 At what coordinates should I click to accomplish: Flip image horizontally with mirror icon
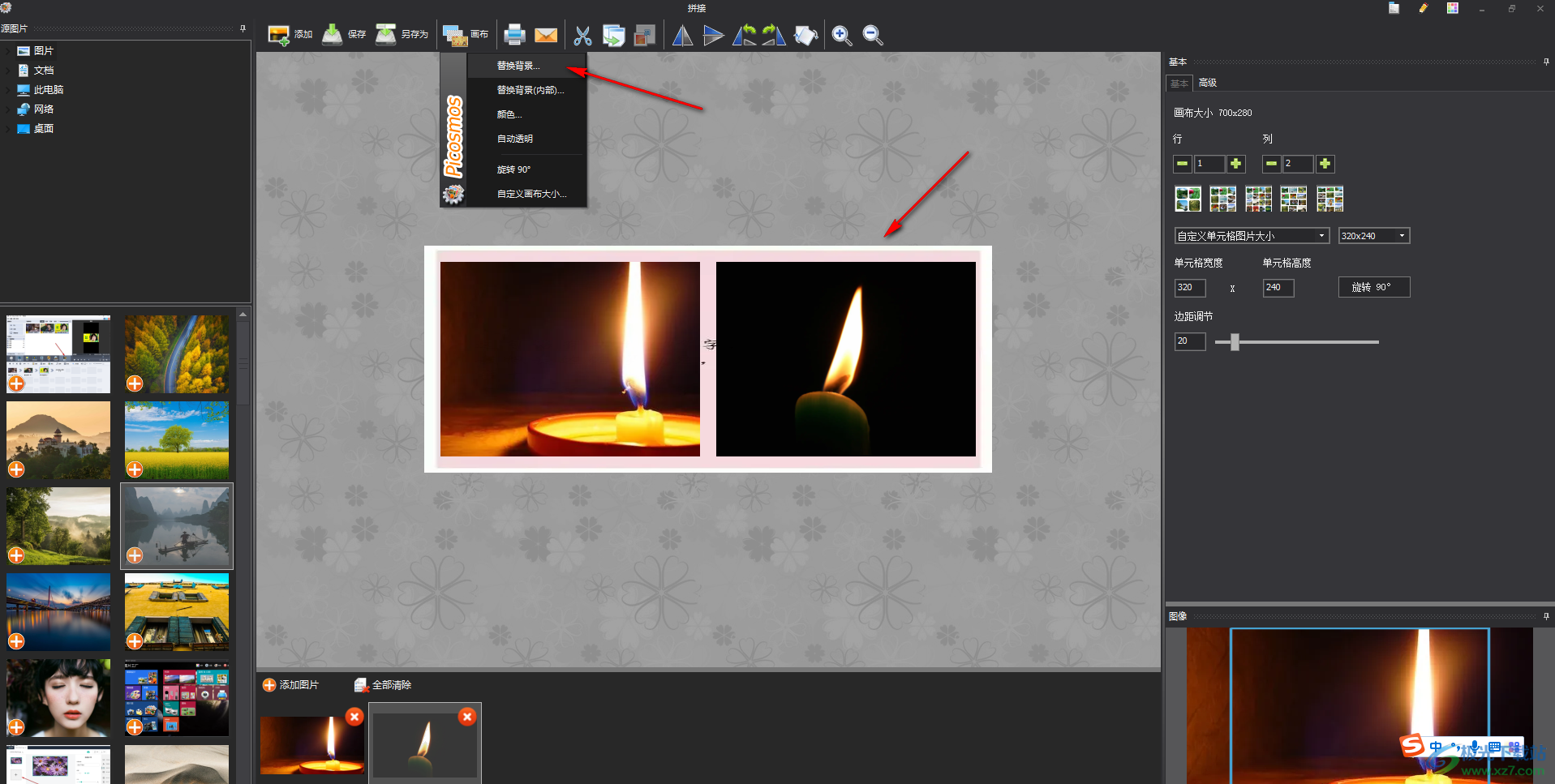coord(682,35)
